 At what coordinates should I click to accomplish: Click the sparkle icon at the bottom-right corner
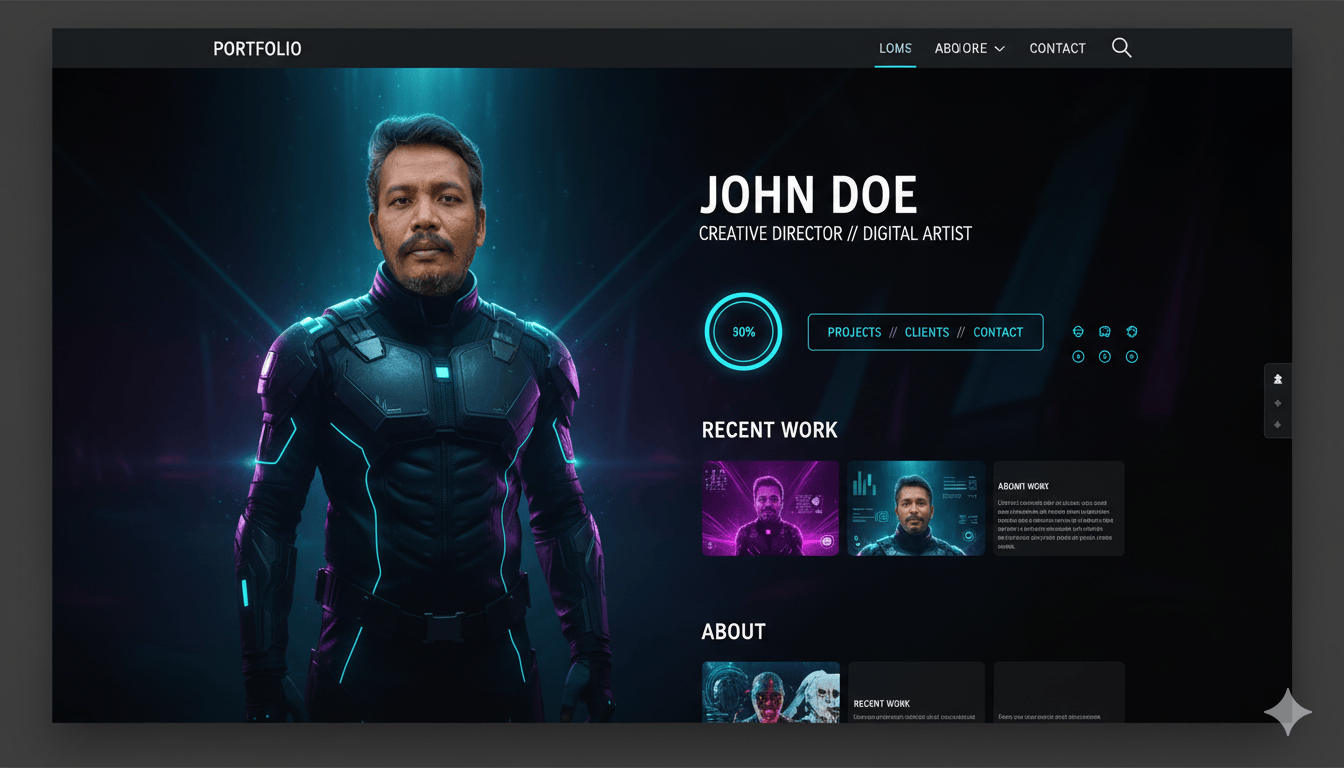coord(1288,712)
